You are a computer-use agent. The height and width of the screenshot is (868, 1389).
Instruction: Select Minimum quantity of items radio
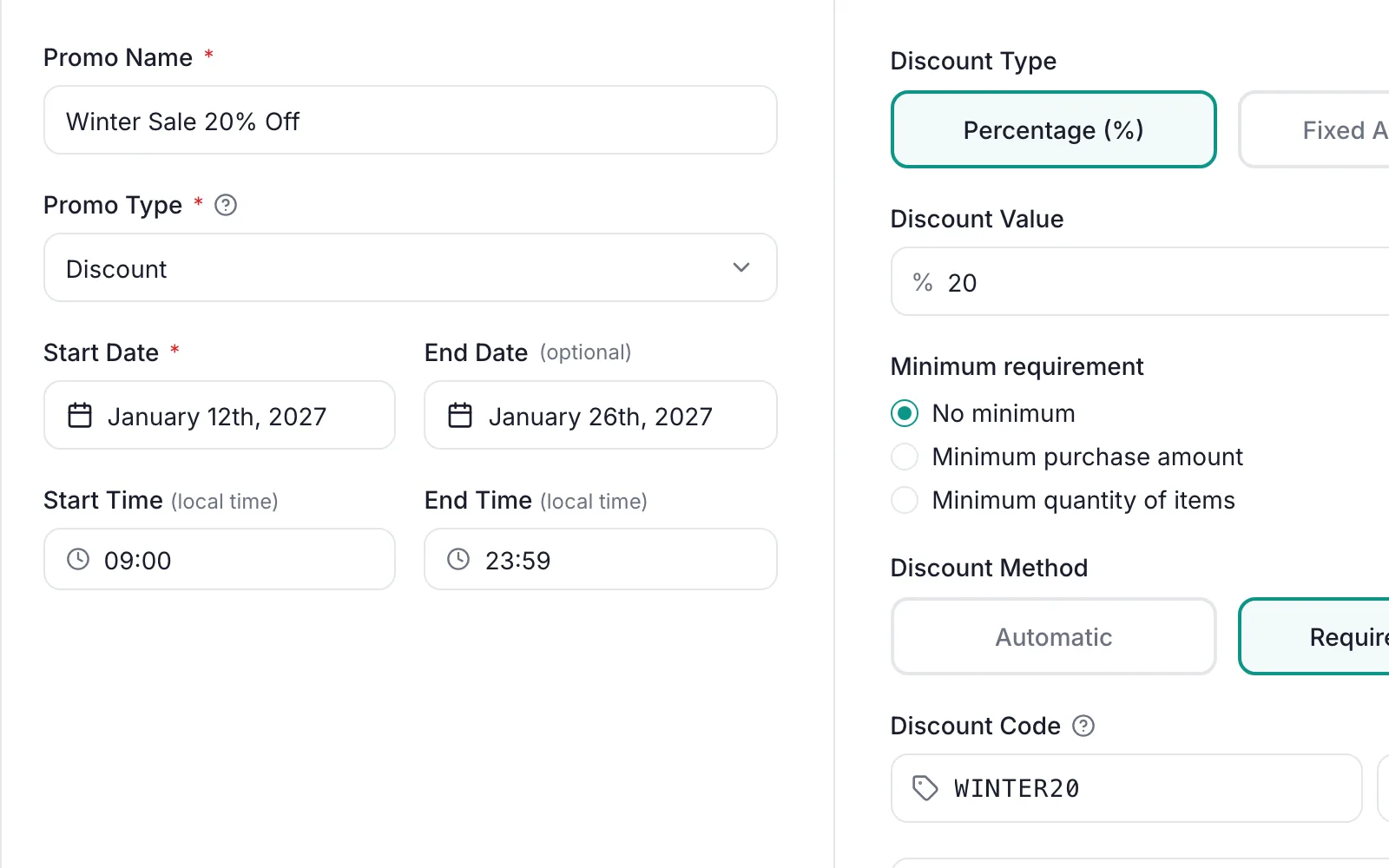pyautogui.click(x=905, y=500)
